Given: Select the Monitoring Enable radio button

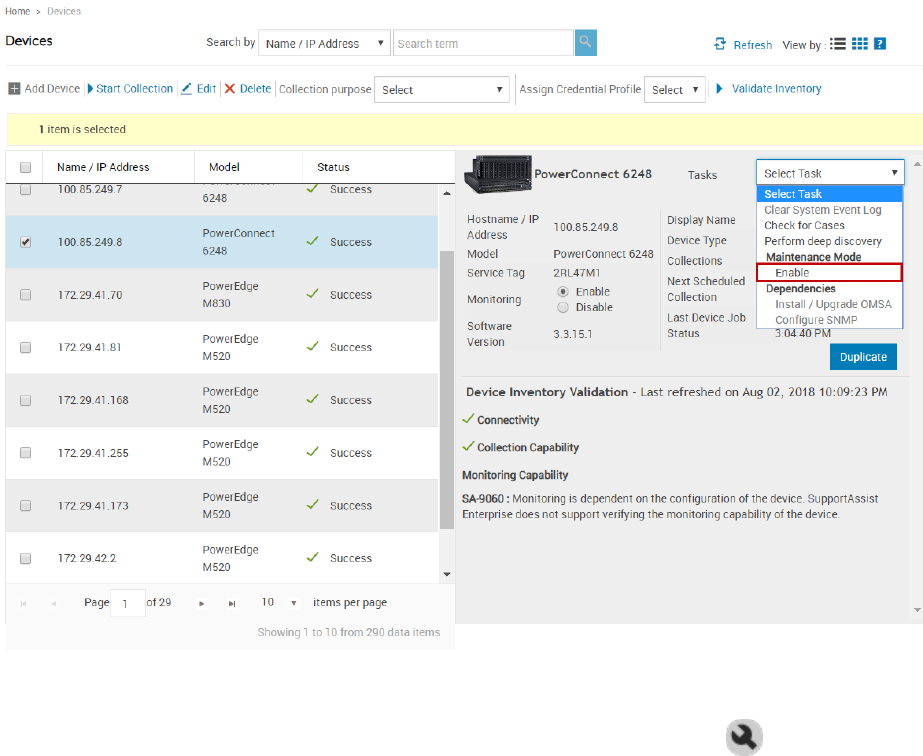Looking at the screenshot, I should [563, 291].
